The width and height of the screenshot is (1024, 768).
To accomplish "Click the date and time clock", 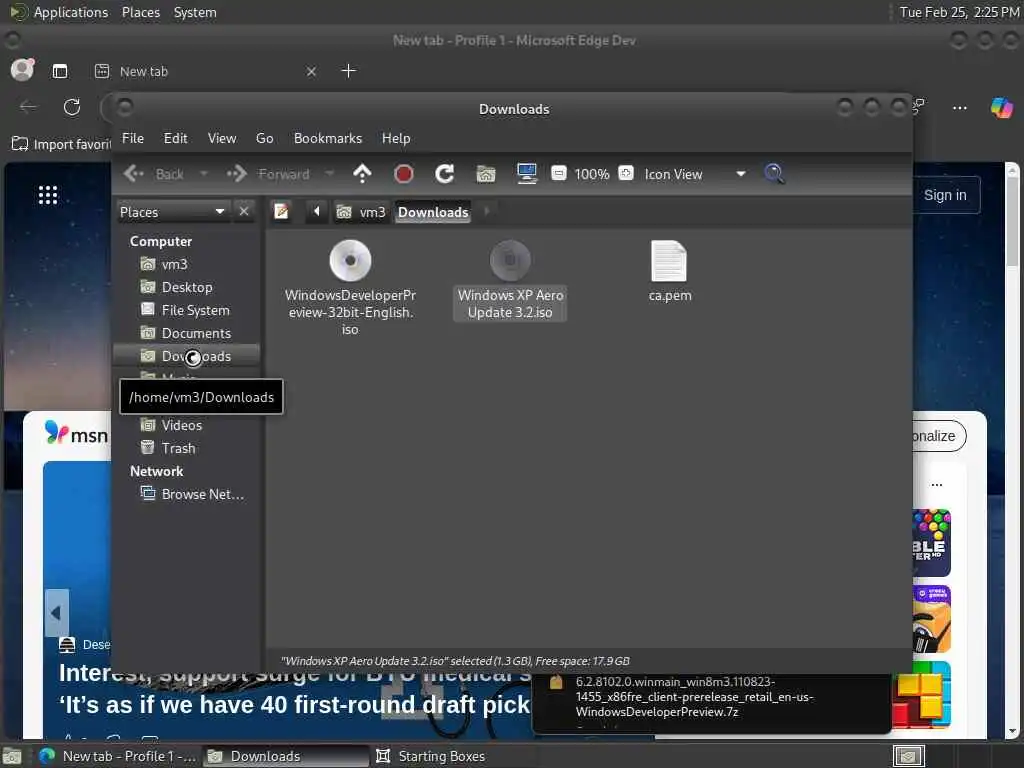I will click(958, 12).
